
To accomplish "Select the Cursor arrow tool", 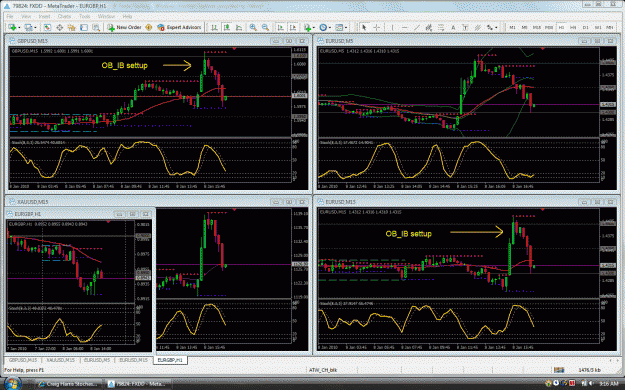I will [364, 28].
